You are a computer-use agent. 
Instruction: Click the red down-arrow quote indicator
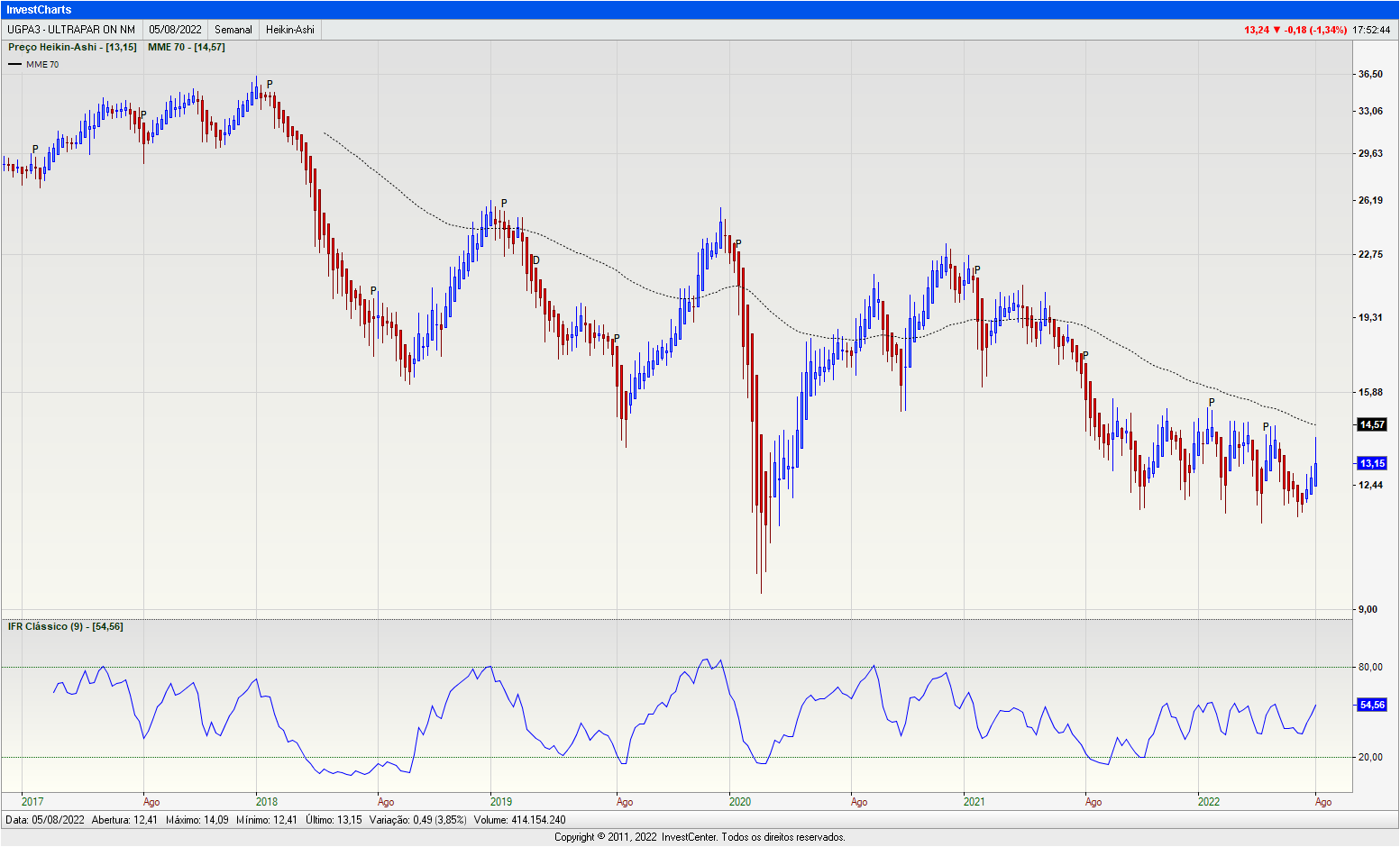click(x=1276, y=30)
